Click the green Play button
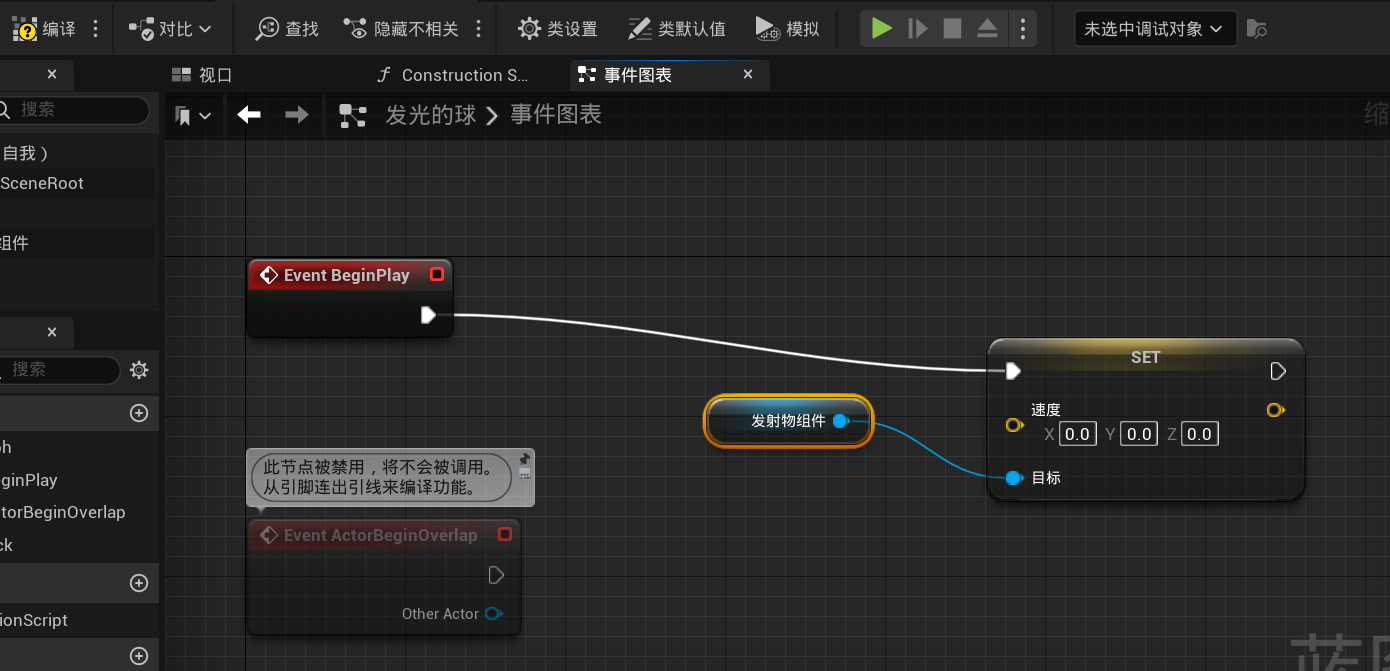 881,28
